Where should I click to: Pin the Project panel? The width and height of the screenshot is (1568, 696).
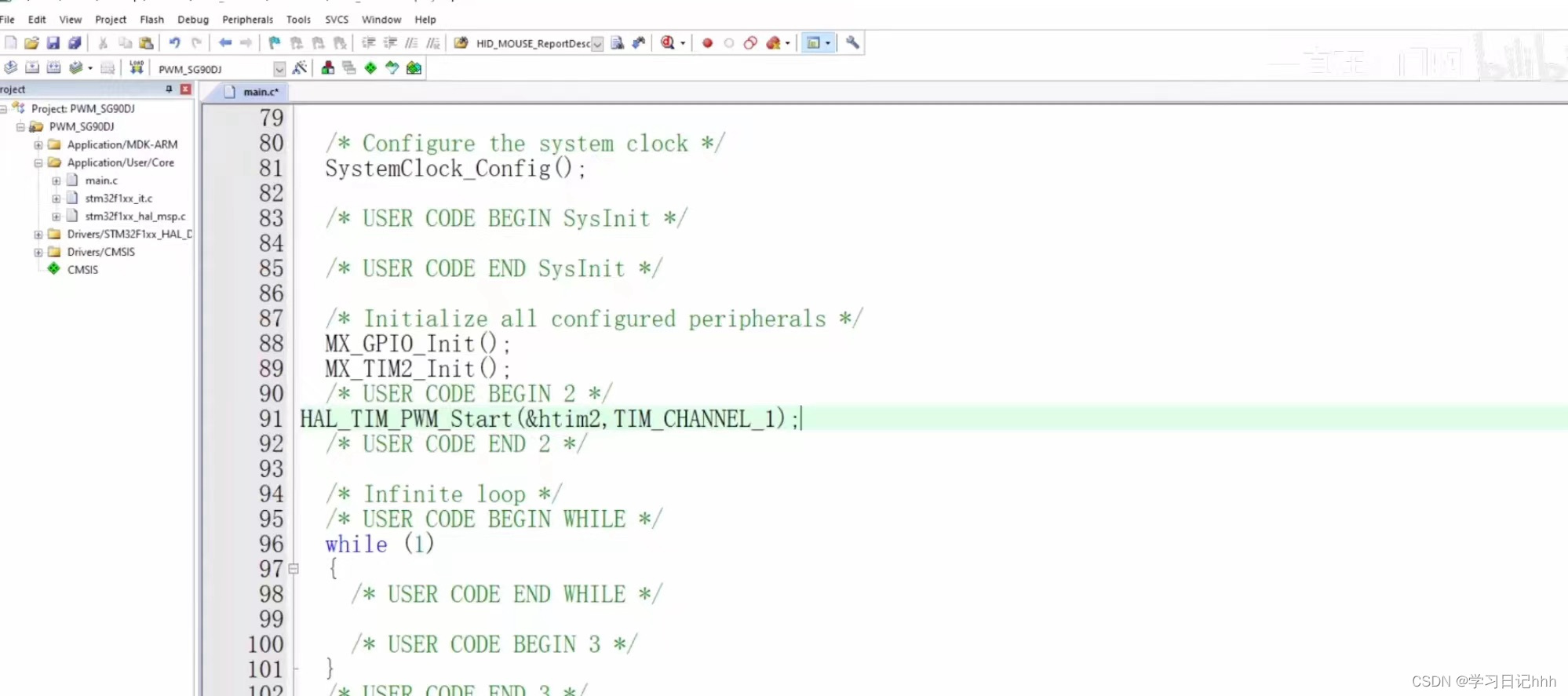(x=169, y=89)
